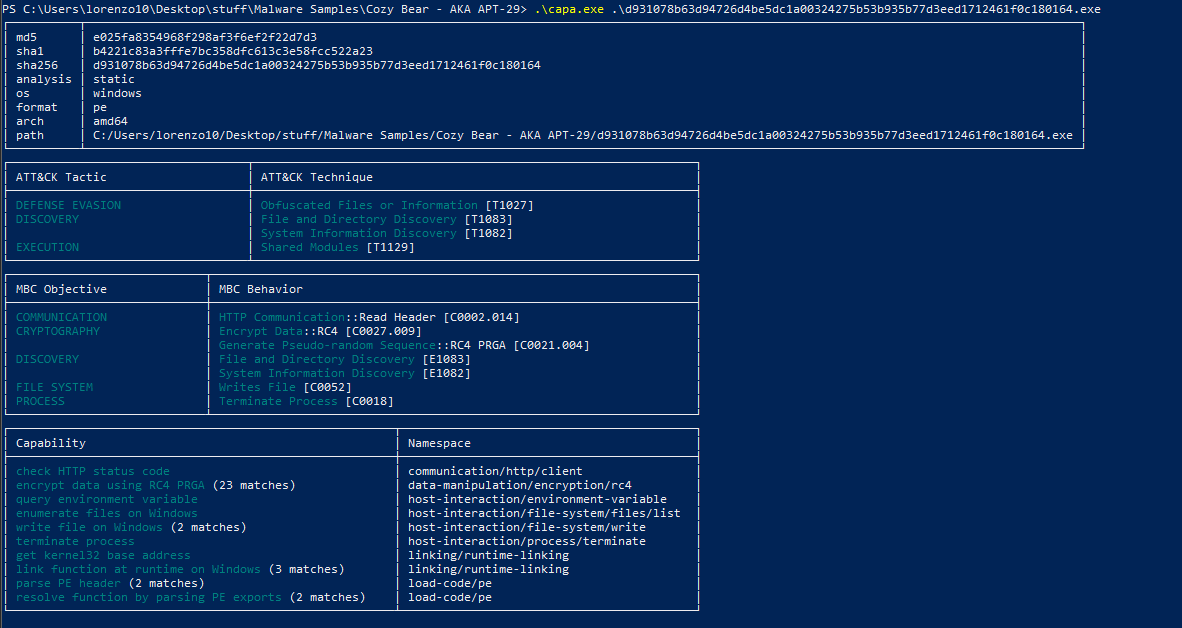1182x628 pixels.
Task: Click the 'Capability' column header
Action: point(51,443)
